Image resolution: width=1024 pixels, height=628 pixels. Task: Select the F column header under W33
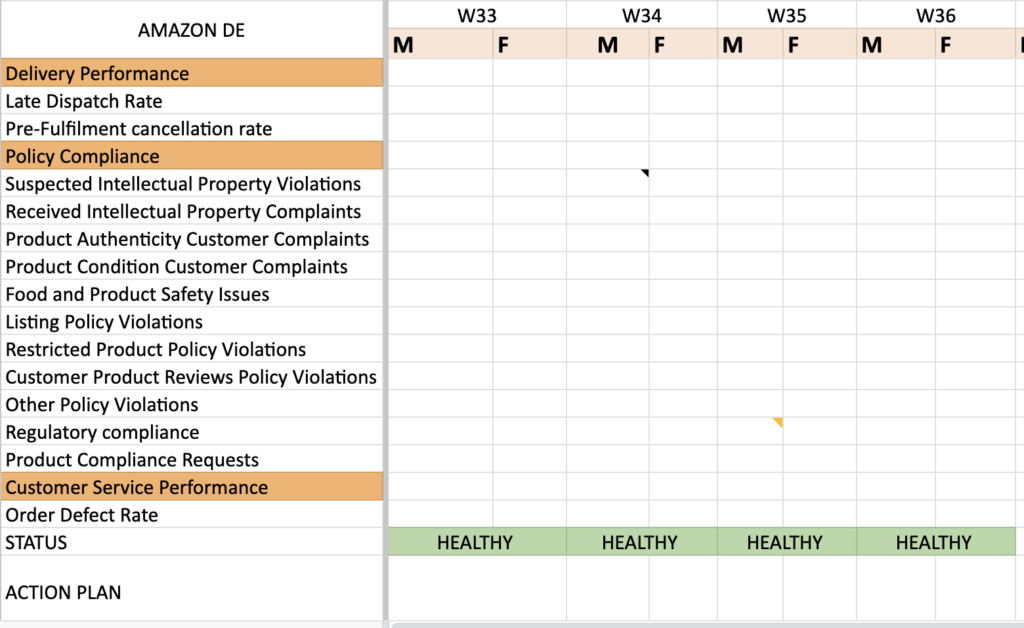pos(530,44)
